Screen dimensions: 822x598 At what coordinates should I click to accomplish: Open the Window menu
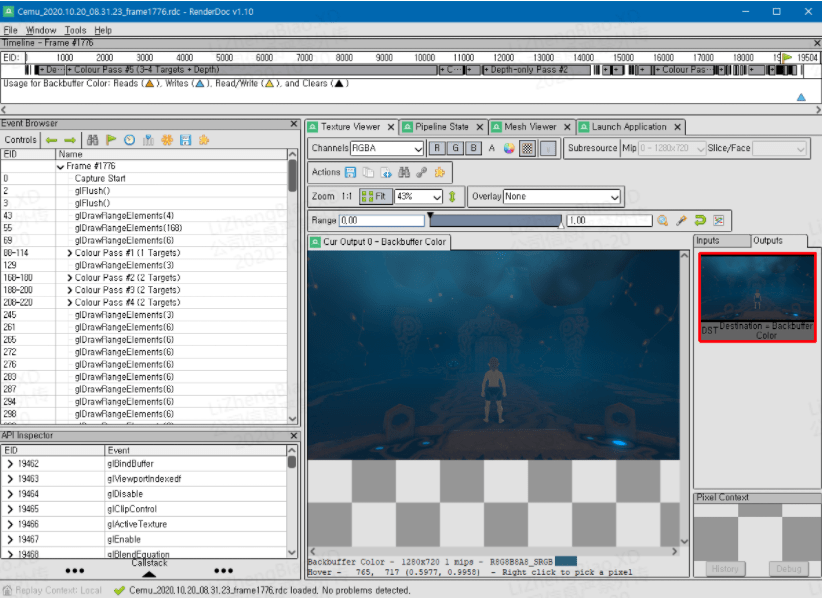41,30
